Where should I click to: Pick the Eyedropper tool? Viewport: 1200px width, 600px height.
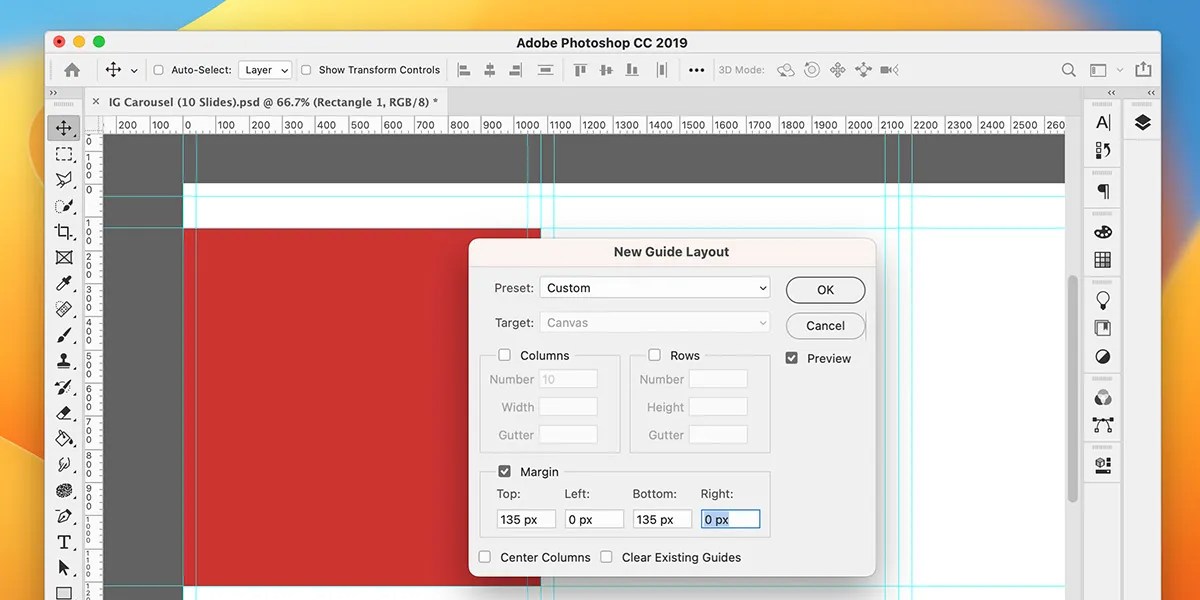coord(64,284)
